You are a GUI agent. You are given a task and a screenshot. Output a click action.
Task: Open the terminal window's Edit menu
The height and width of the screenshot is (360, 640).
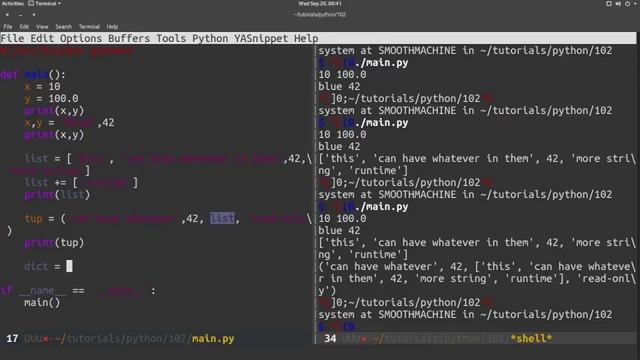pos(24,27)
